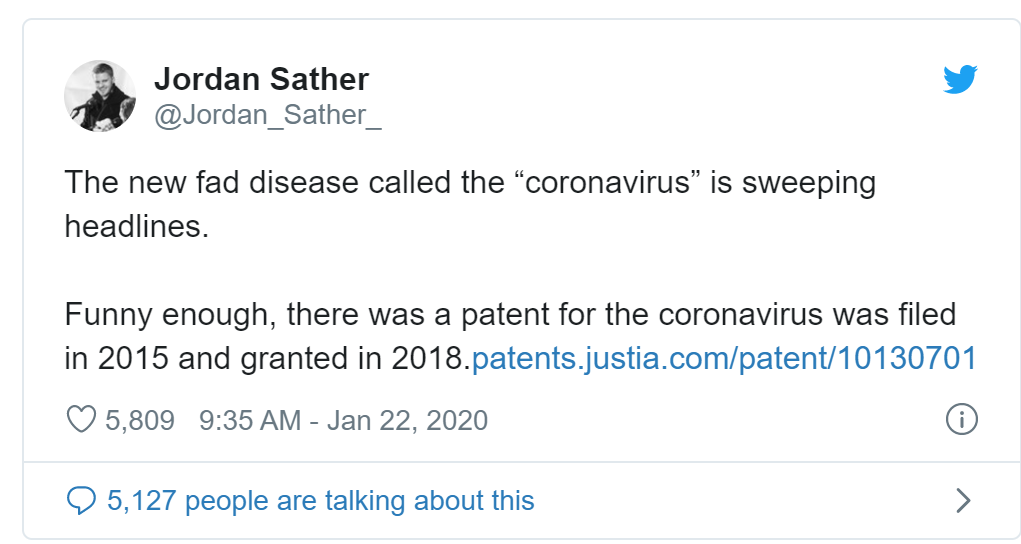Like the tweet with the heart icon
The height and width of the screenshot is (544, 1021).
(x=80, y=420)
